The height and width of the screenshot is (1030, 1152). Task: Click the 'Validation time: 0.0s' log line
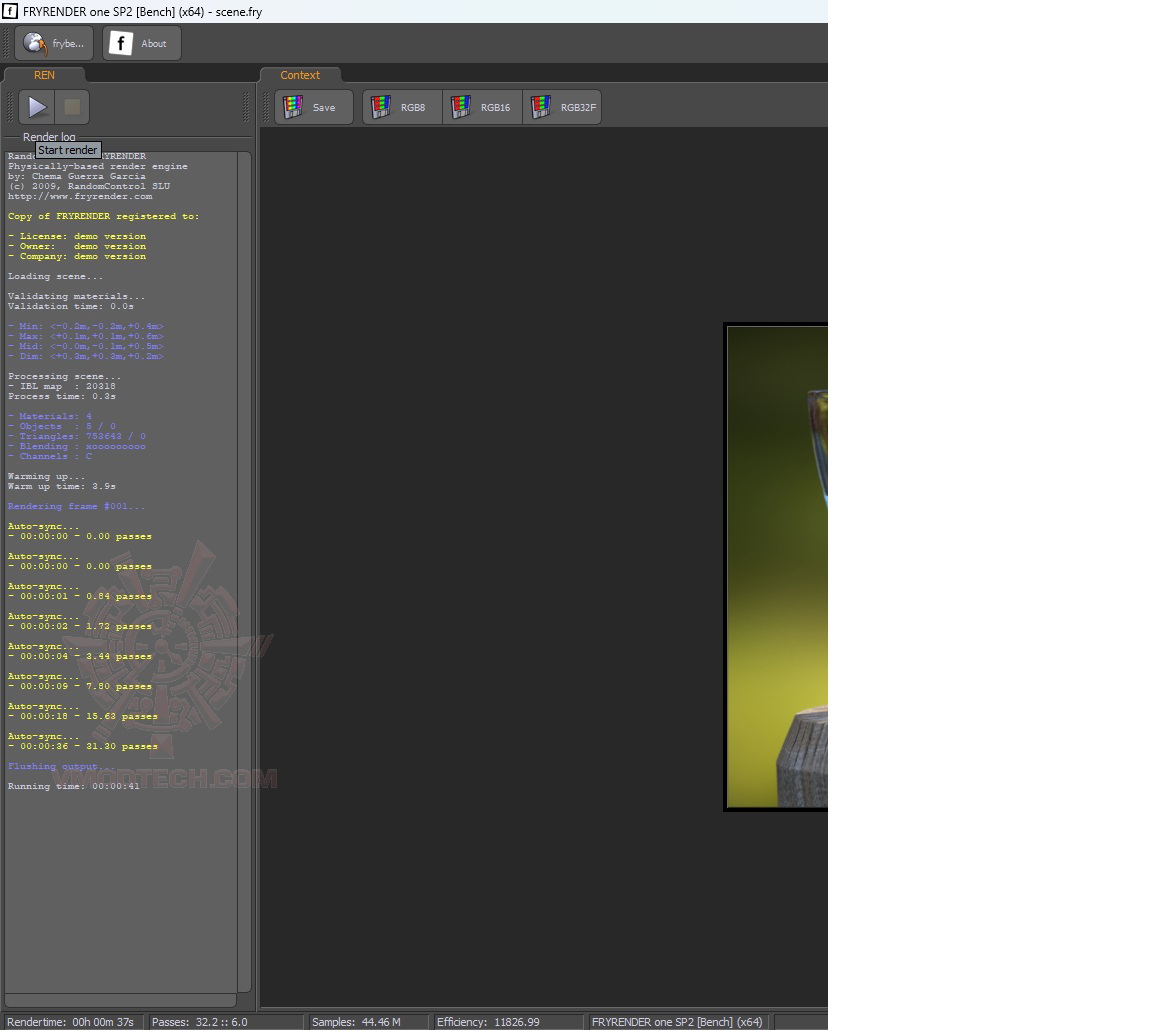[71, 306]
